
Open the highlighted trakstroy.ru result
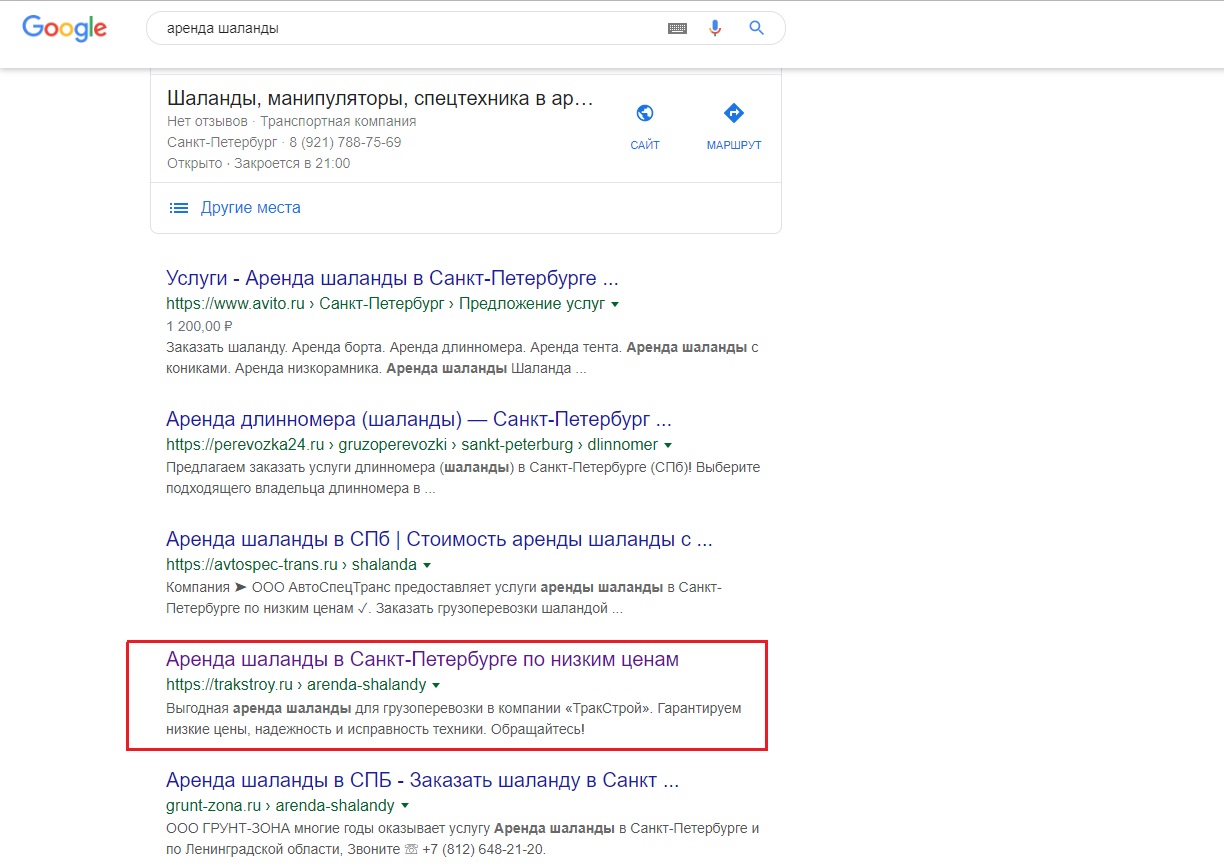coord(422,659)
